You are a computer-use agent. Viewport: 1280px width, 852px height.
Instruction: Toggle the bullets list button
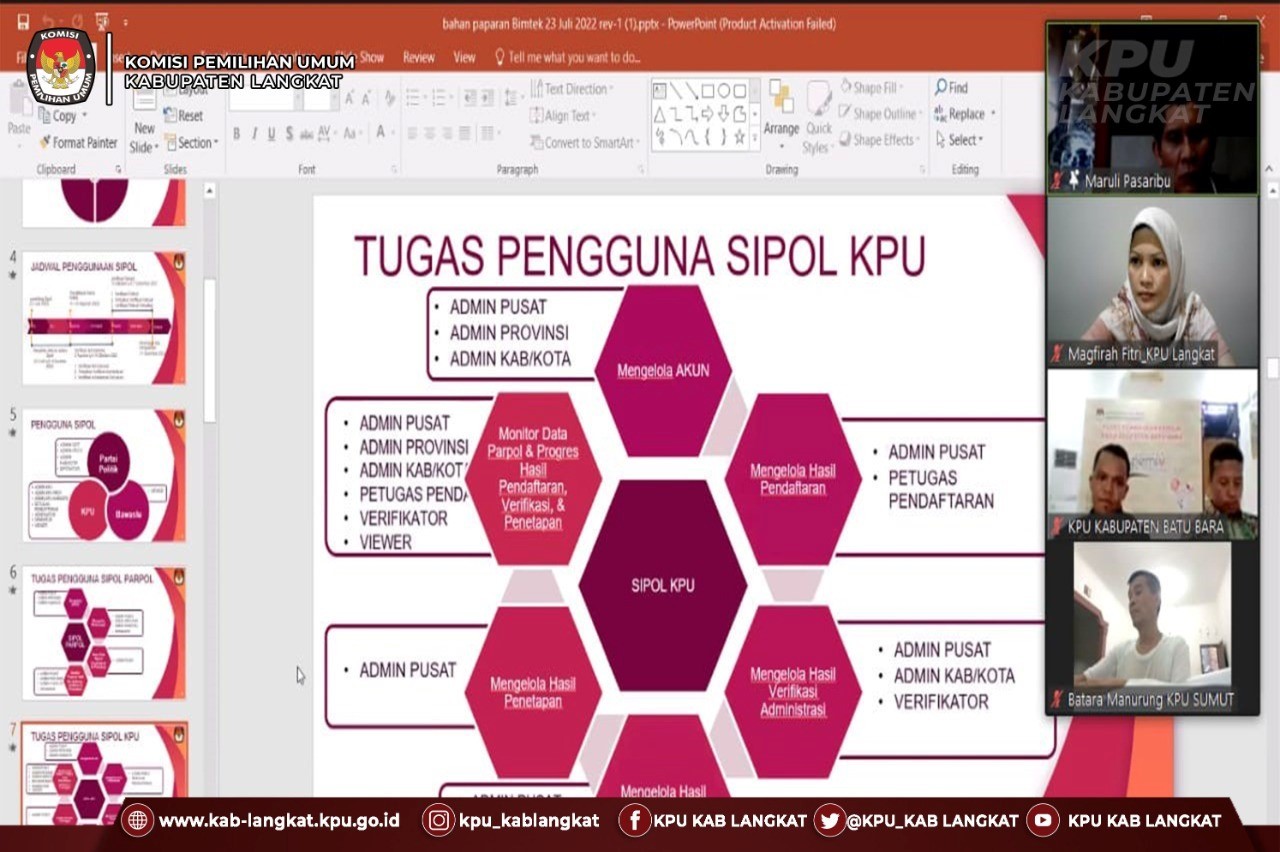pos(413,98)
